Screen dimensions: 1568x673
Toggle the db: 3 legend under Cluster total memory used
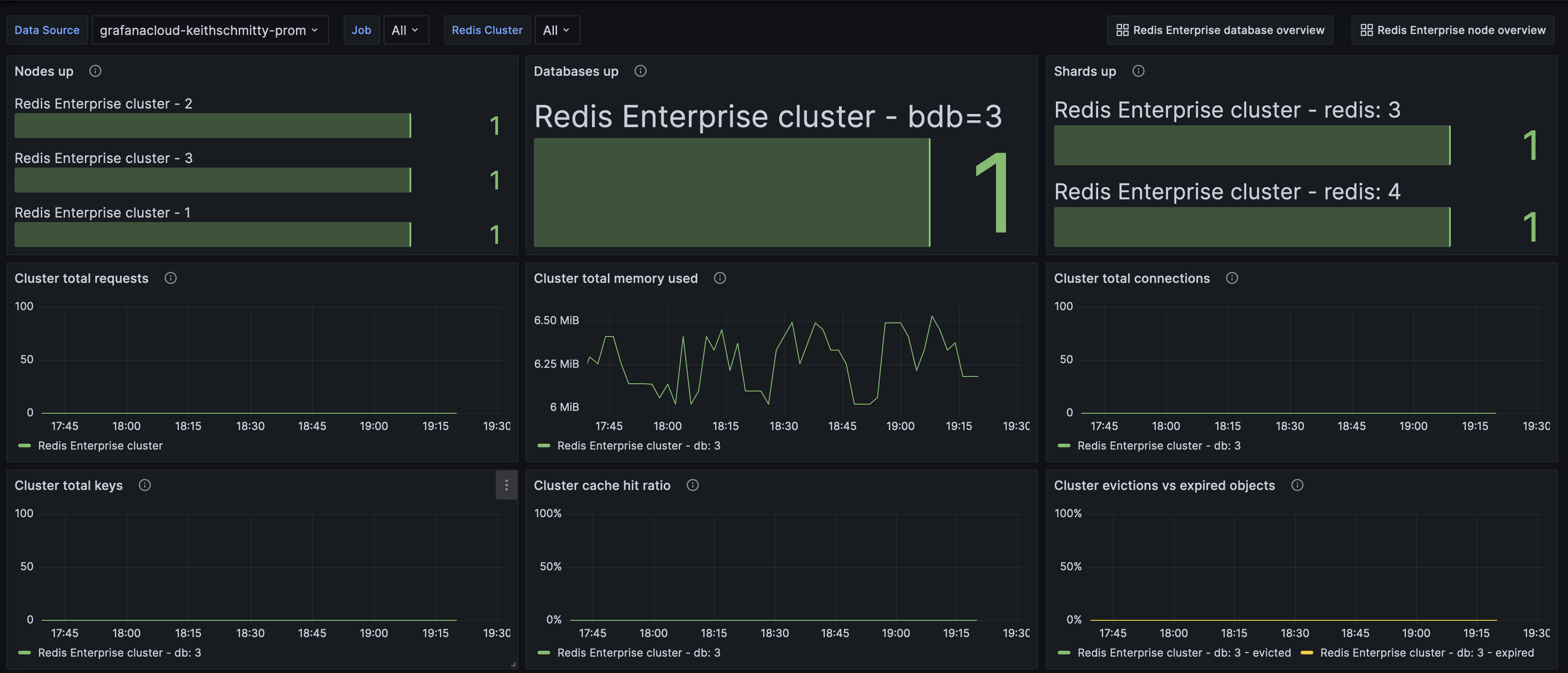click(x=639, y=445)
